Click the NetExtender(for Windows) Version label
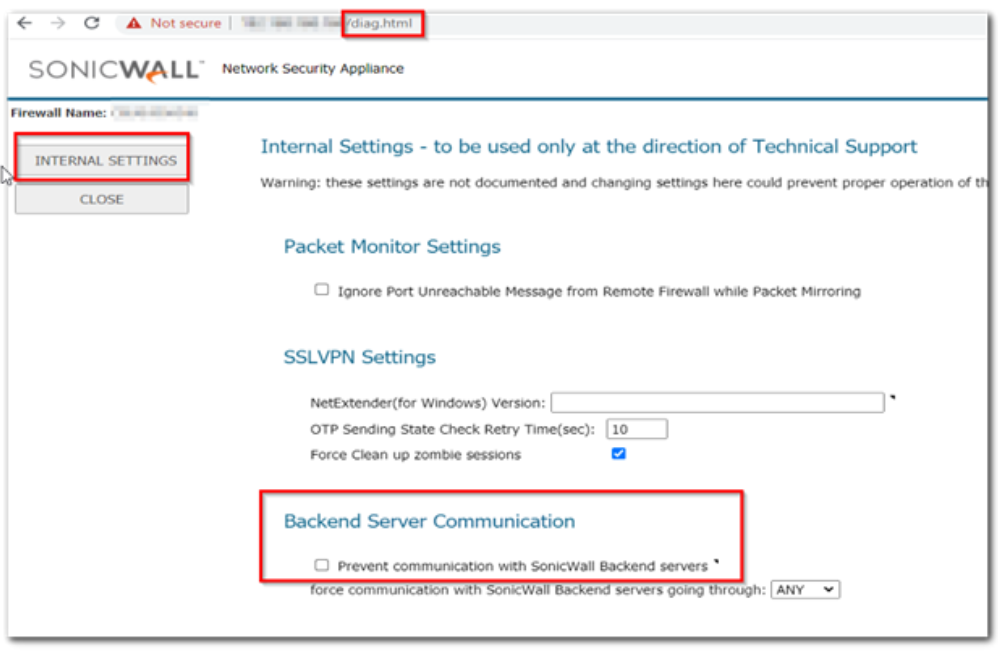 pos(427,403)
